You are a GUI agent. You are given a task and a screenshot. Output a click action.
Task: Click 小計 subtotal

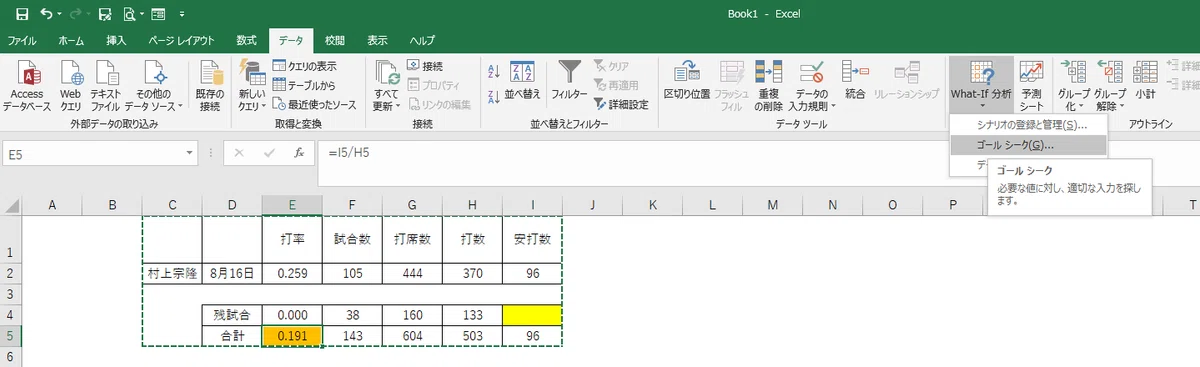point(1145,80)
